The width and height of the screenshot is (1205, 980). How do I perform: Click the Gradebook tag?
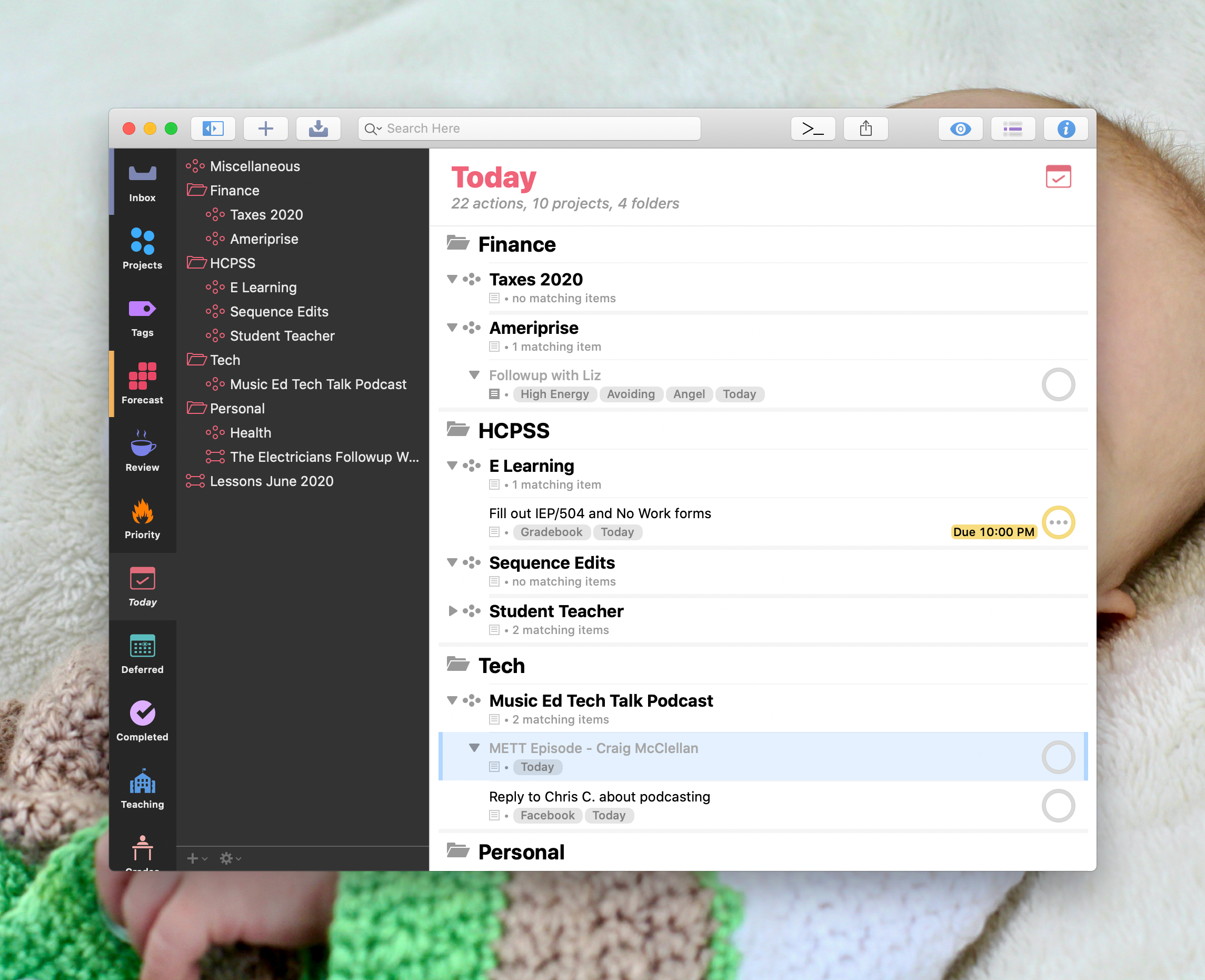click(551, 532)
